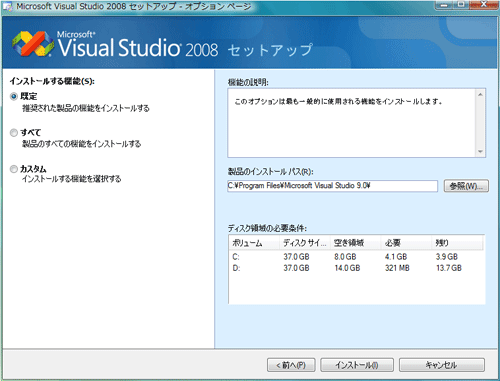Select the 既定 (default) install option
The width and height of the screenshot is (500, 381).
click(x=14, y=97)
